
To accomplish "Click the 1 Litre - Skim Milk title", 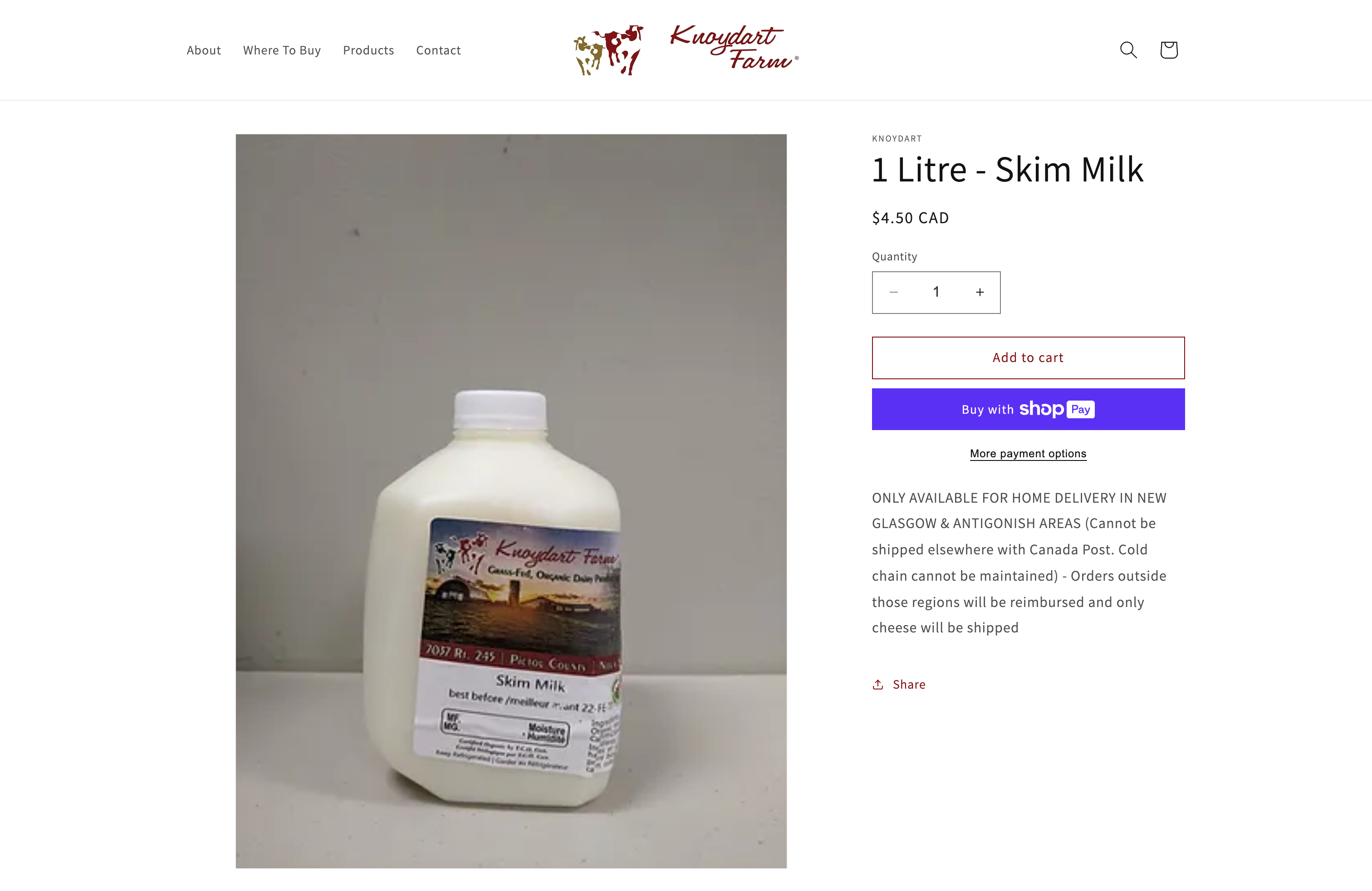I will (x=1007, y=169).
